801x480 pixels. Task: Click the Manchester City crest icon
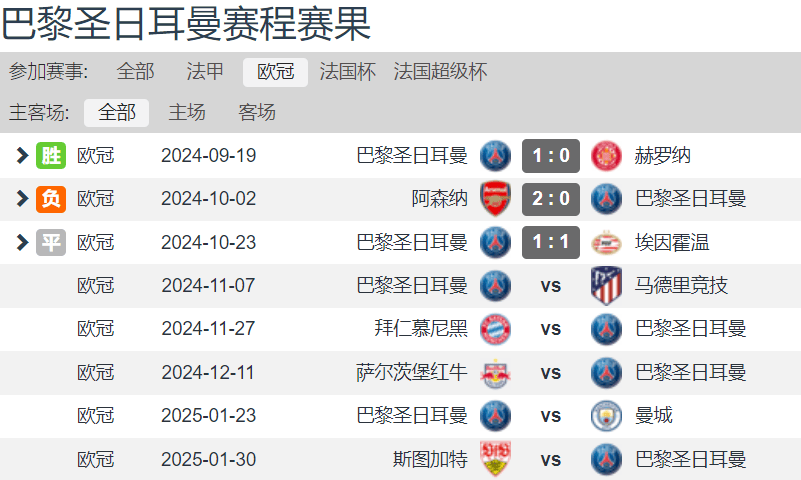pyautogui.click(x=606, y=416)
